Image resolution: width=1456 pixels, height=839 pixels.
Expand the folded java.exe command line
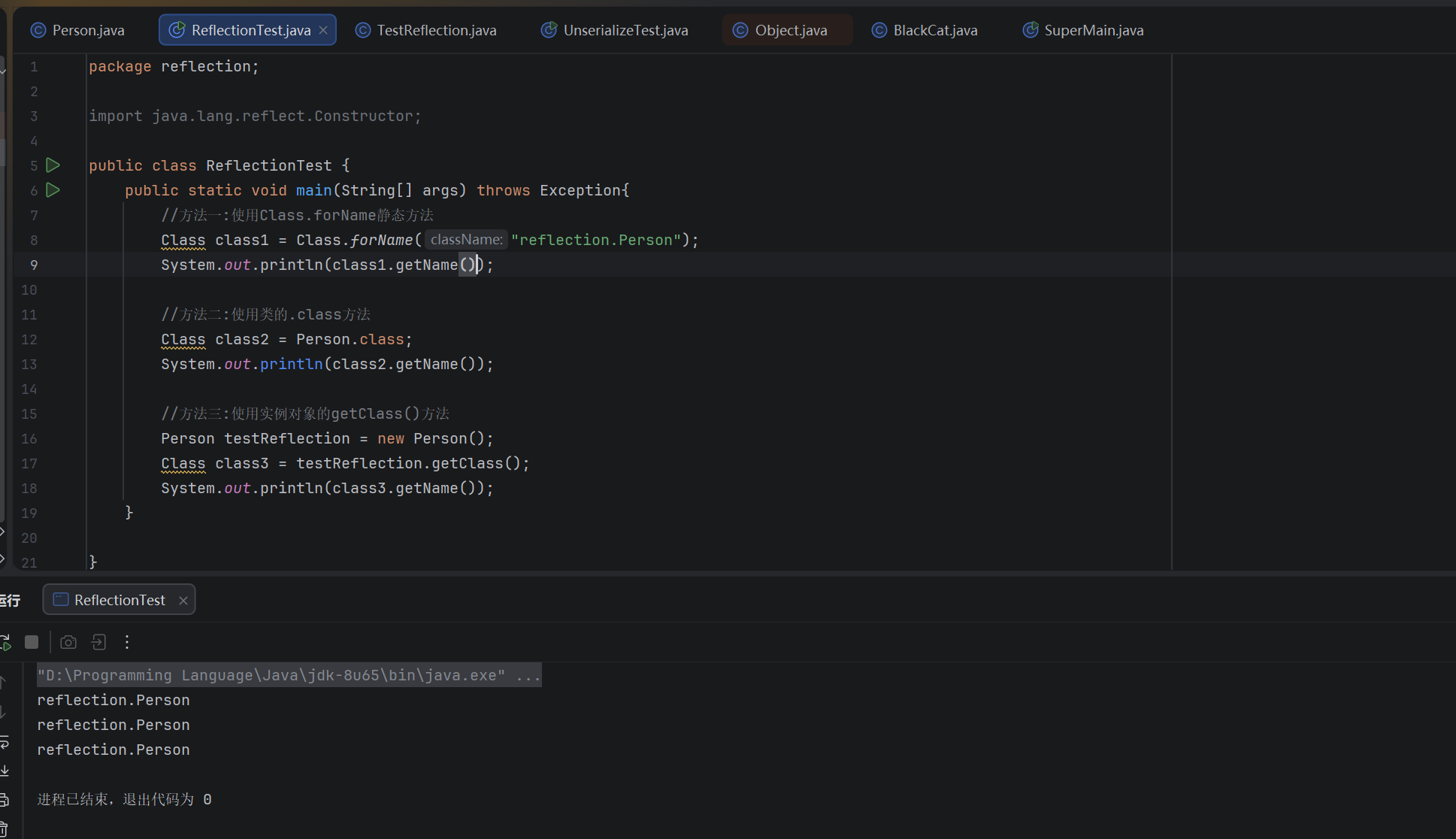click(528, 675)
